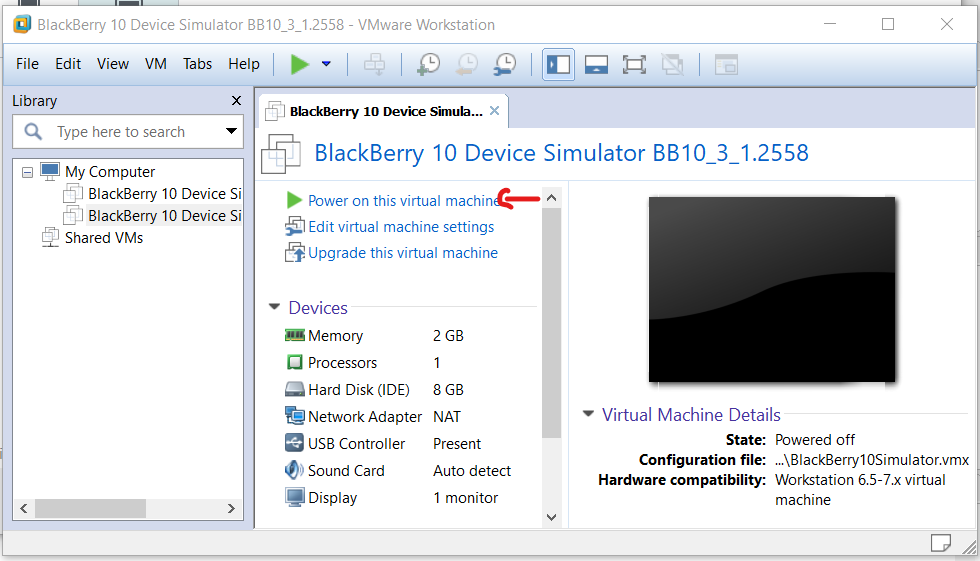
Task: Click the Send Ctrl+Alt+Del toolbar icon
Action: pyautogui.click(x=374, y=64)
